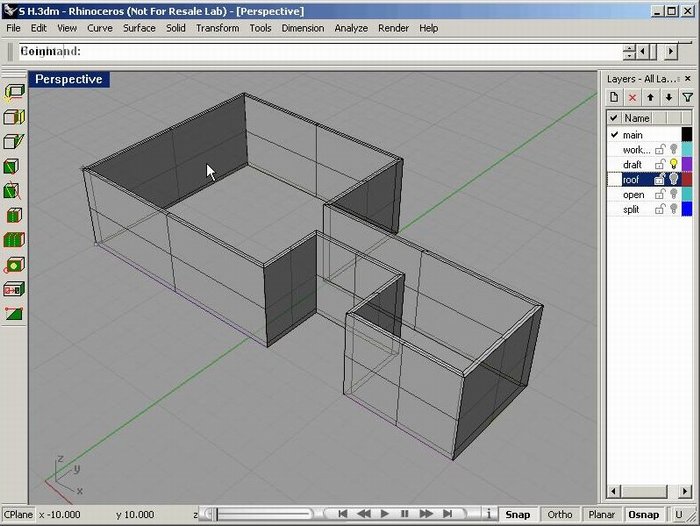Open the Surface menu
The image size is (700, 526).
point(139,28)
